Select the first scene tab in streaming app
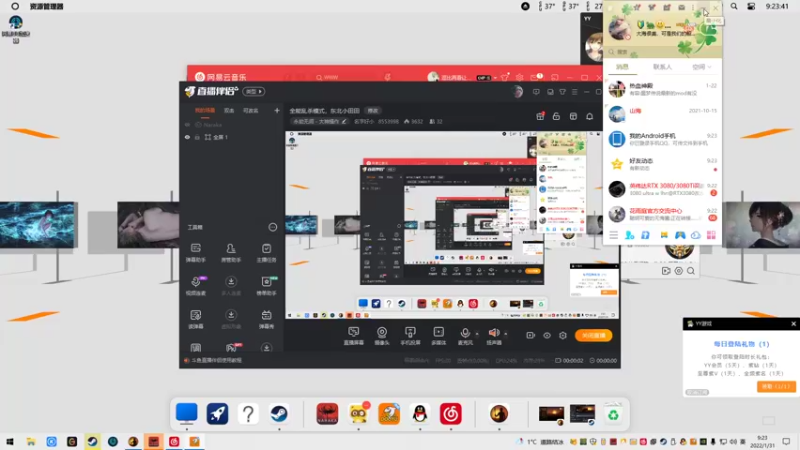Viewport: 800px width, 450px height. 205,110
